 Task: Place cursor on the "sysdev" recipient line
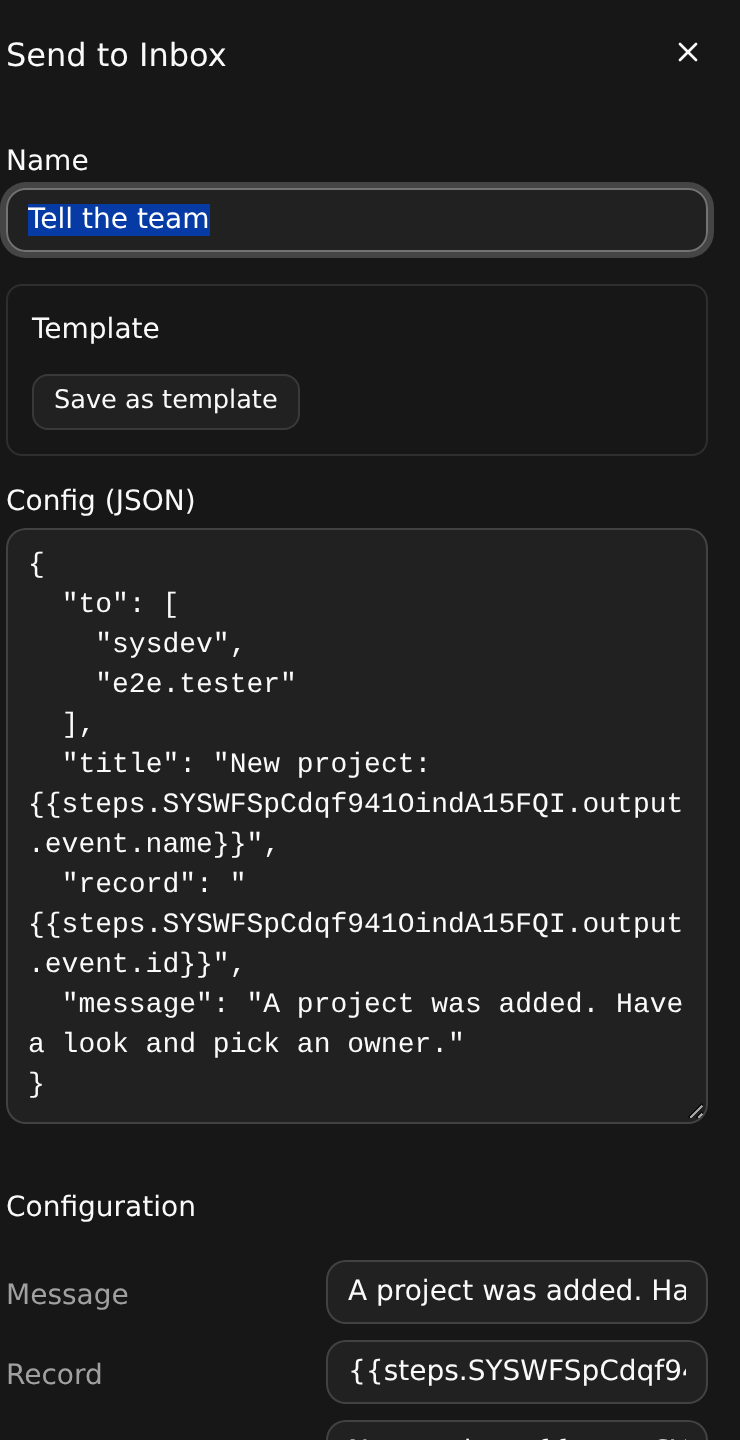(171, 644)
